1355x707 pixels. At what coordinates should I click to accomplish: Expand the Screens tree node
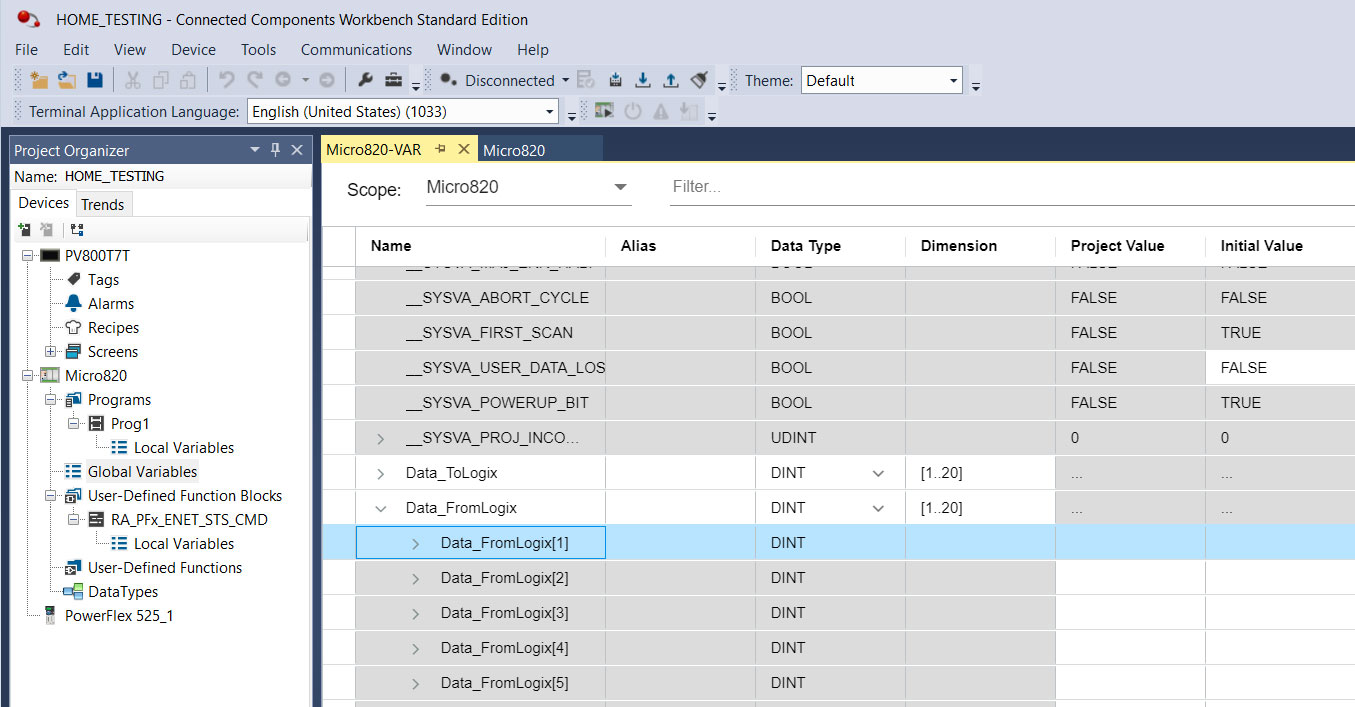(51, 352)
